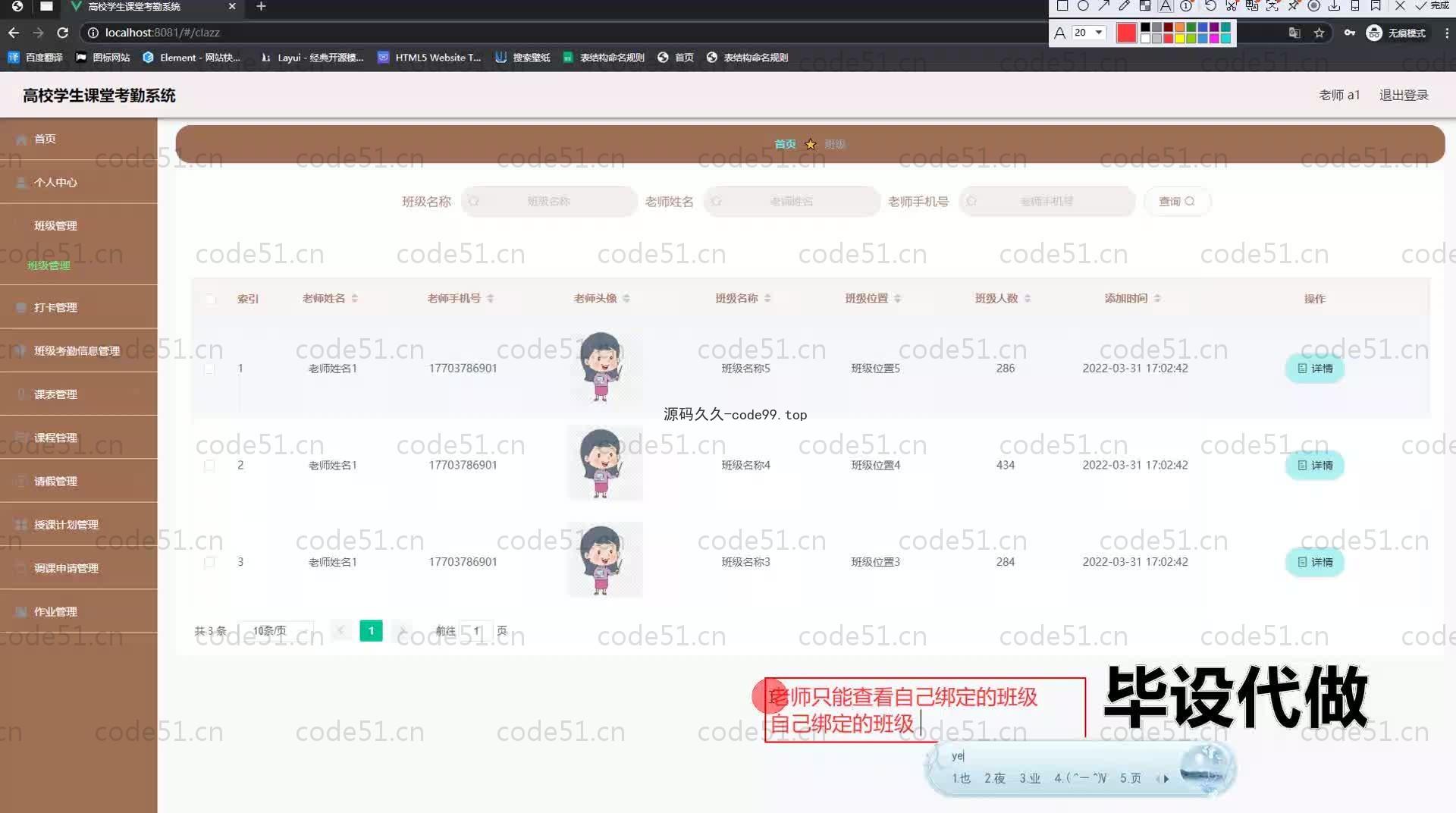Screen dimensions: 1456x813
Task: Select the text annotation tool
Action: [1166, 6]
